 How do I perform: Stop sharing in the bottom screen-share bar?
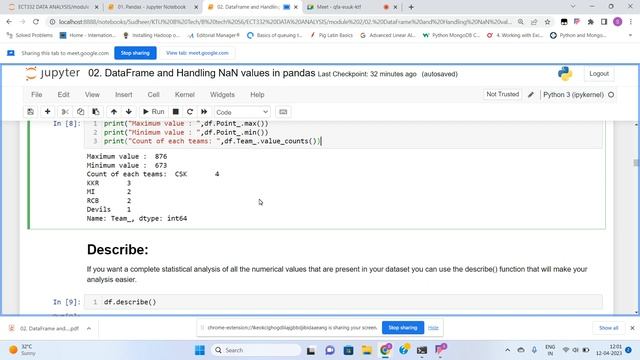pos(402,328)
